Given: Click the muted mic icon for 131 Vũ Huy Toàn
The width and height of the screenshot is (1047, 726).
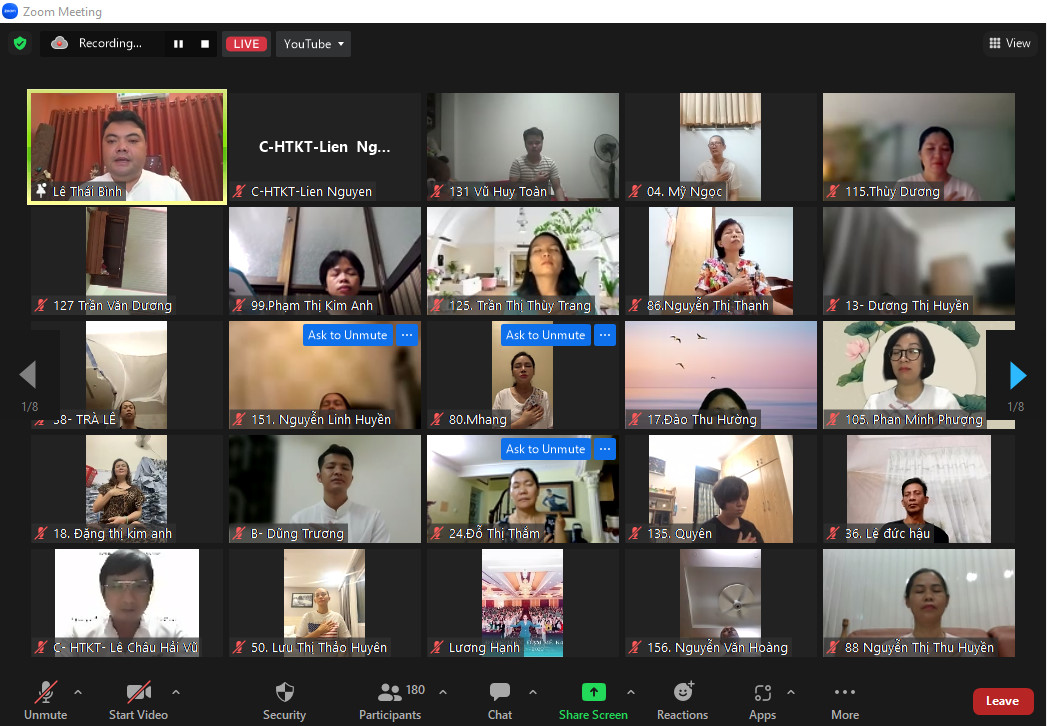Looking at the screenshot, I should [437, 192].
